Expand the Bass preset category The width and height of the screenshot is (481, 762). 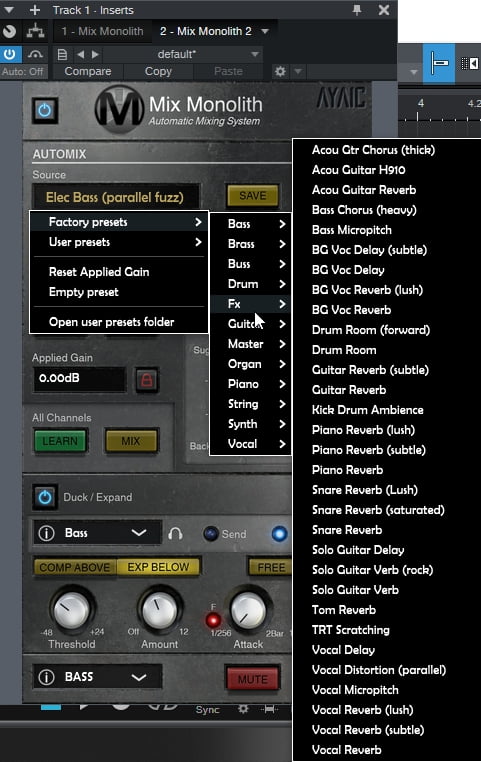(251, 224)
